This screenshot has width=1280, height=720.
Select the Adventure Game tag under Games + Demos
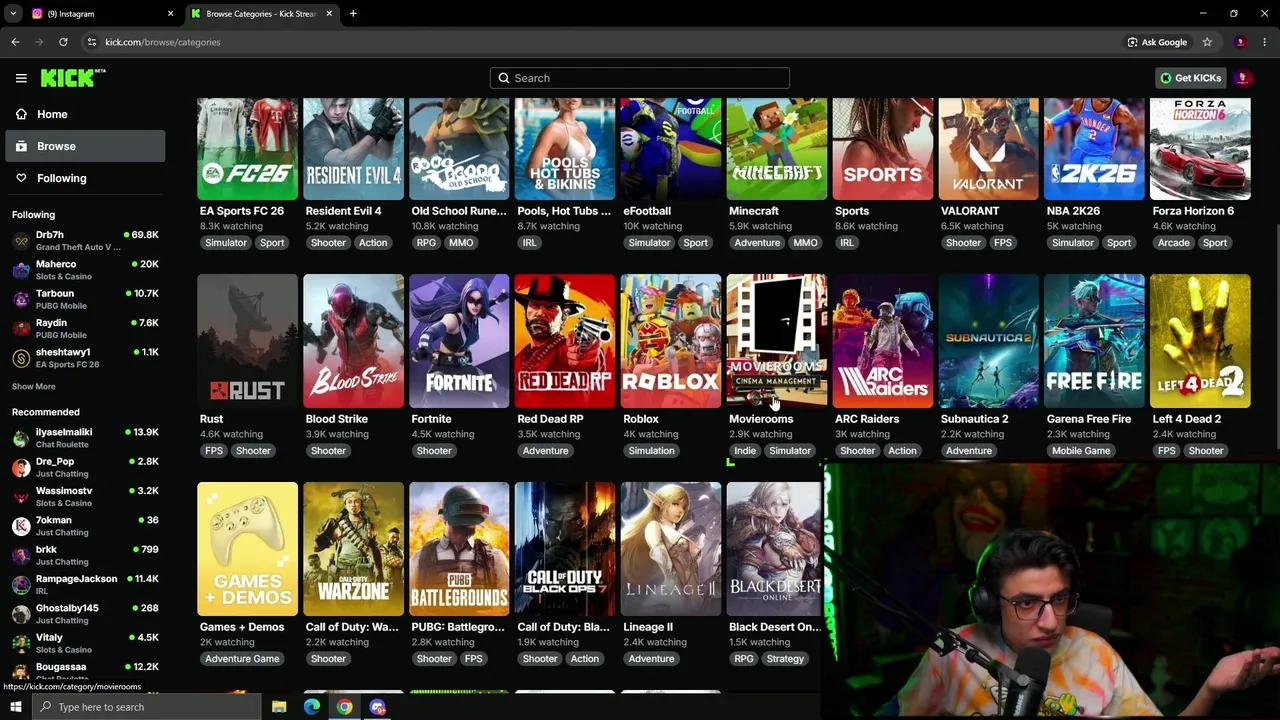pyautogui.click(x=242, y=659)
